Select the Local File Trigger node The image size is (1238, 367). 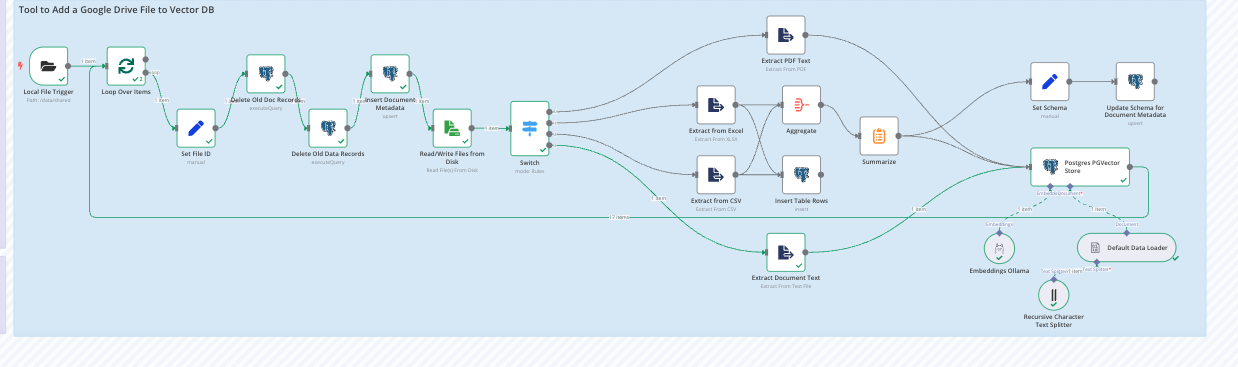point(48,66)
